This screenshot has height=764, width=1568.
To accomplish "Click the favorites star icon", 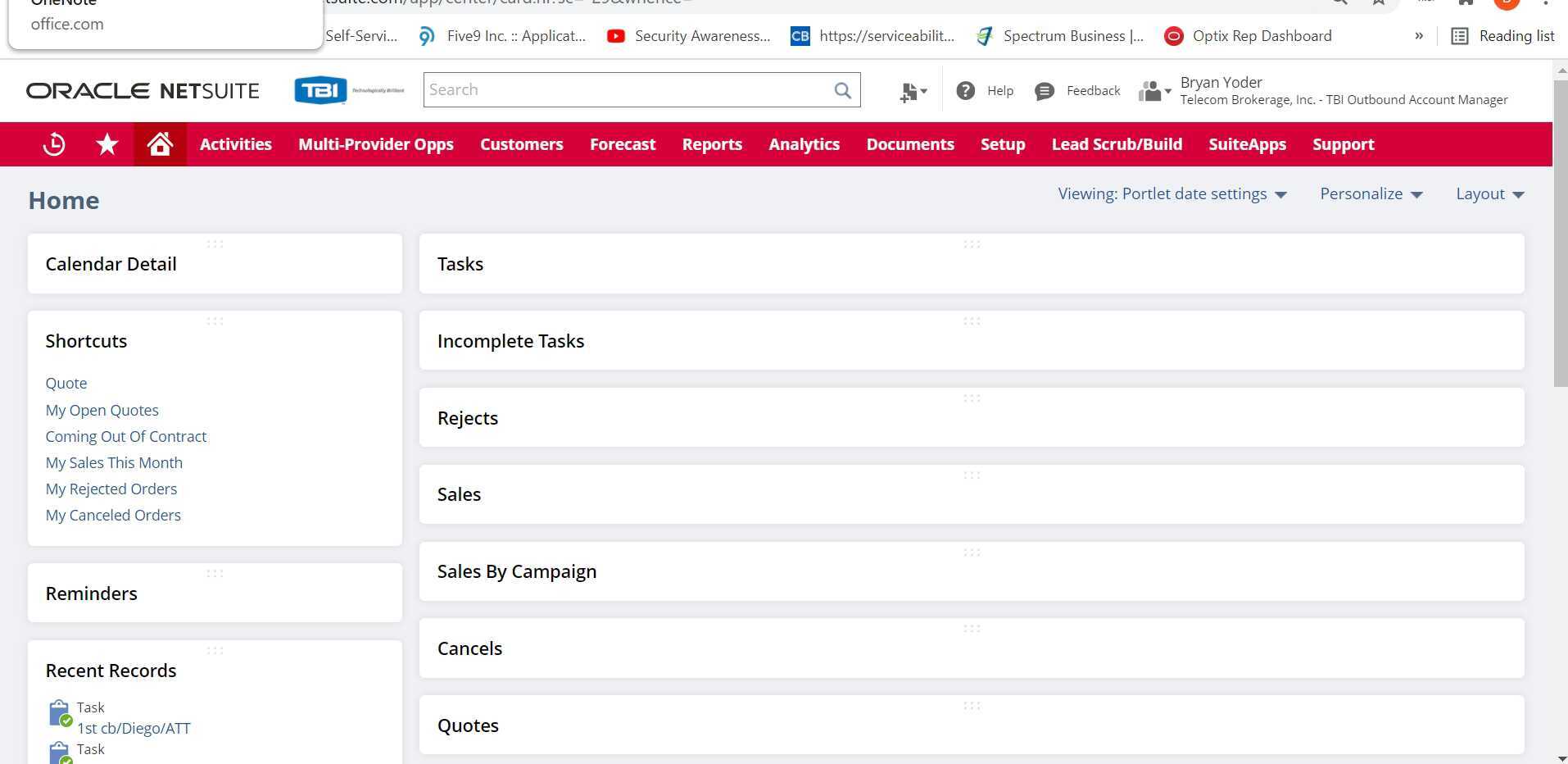I will pyautogui.click(x=106, y=143).
